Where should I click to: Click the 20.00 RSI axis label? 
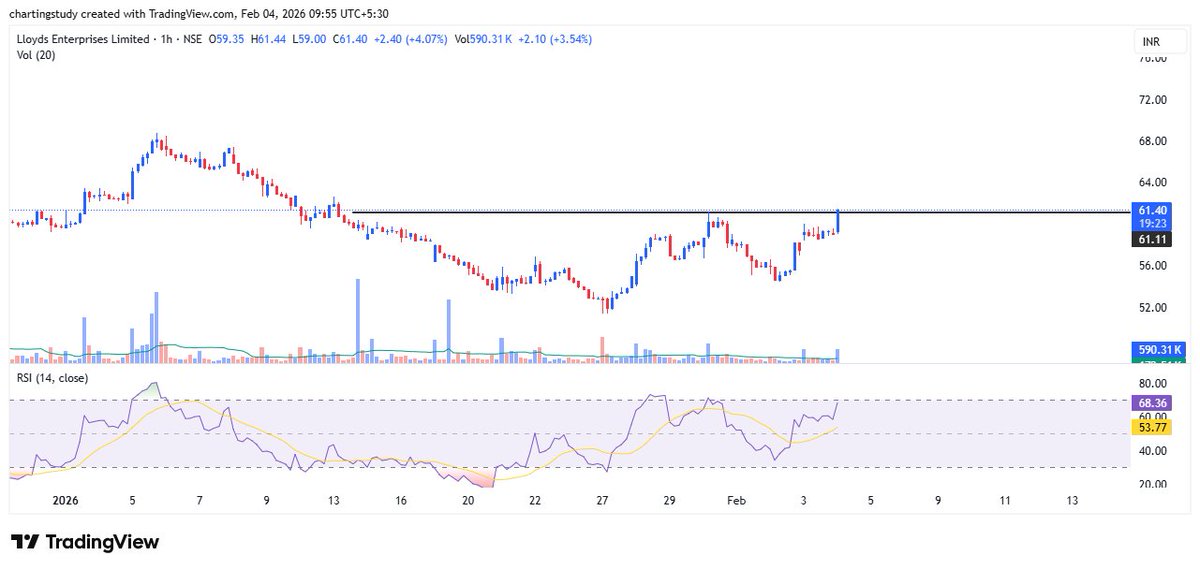point(1153,484)
